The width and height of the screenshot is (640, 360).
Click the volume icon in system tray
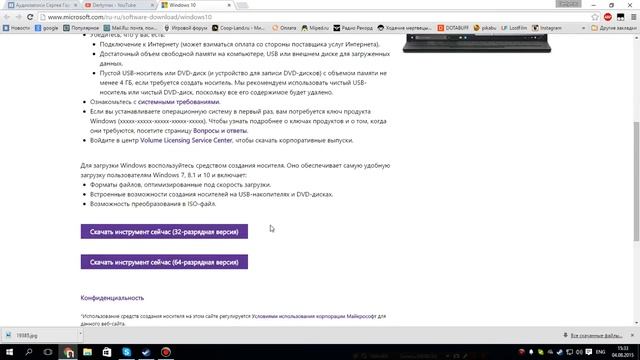pos(579,352)
